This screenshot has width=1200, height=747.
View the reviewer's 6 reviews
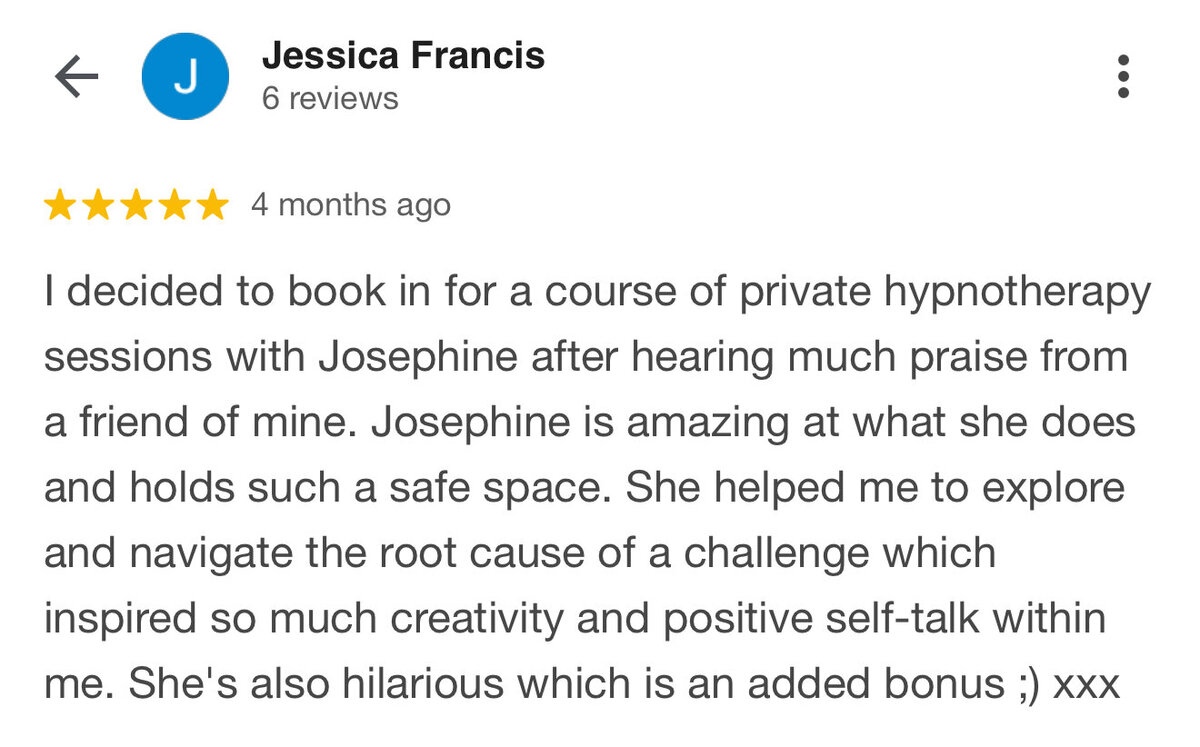pyautogui.click(x=330, y=99)
